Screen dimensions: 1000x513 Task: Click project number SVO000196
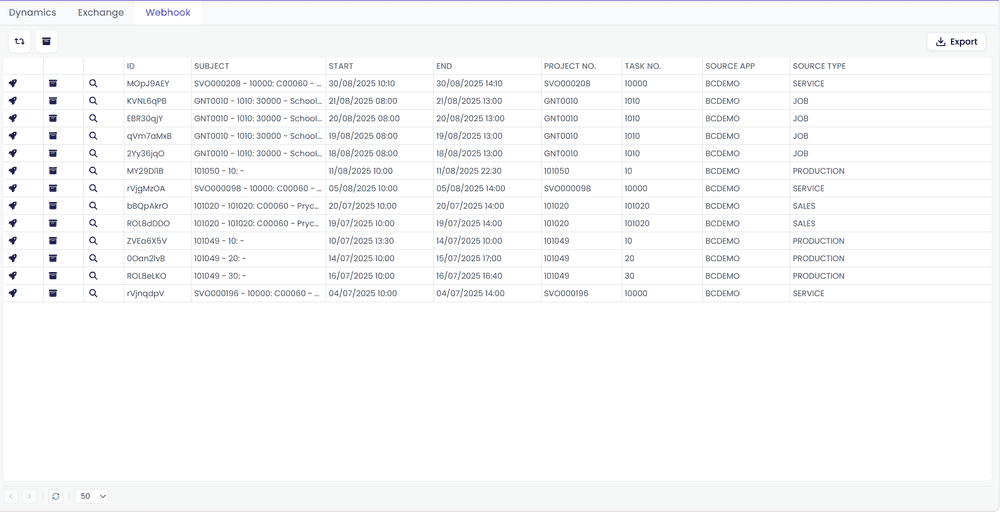(x=567, y=294)
